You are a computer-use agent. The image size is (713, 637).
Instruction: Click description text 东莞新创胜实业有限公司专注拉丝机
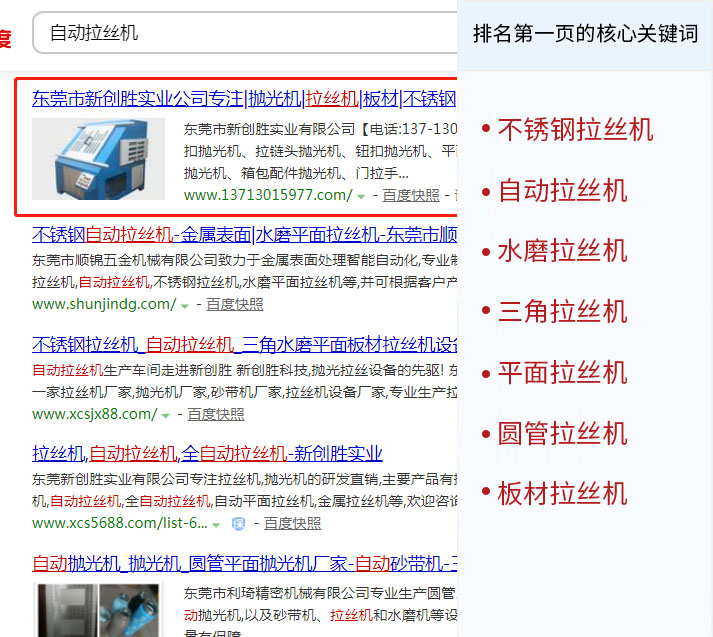pyautogui.click(x=146, y=479)
